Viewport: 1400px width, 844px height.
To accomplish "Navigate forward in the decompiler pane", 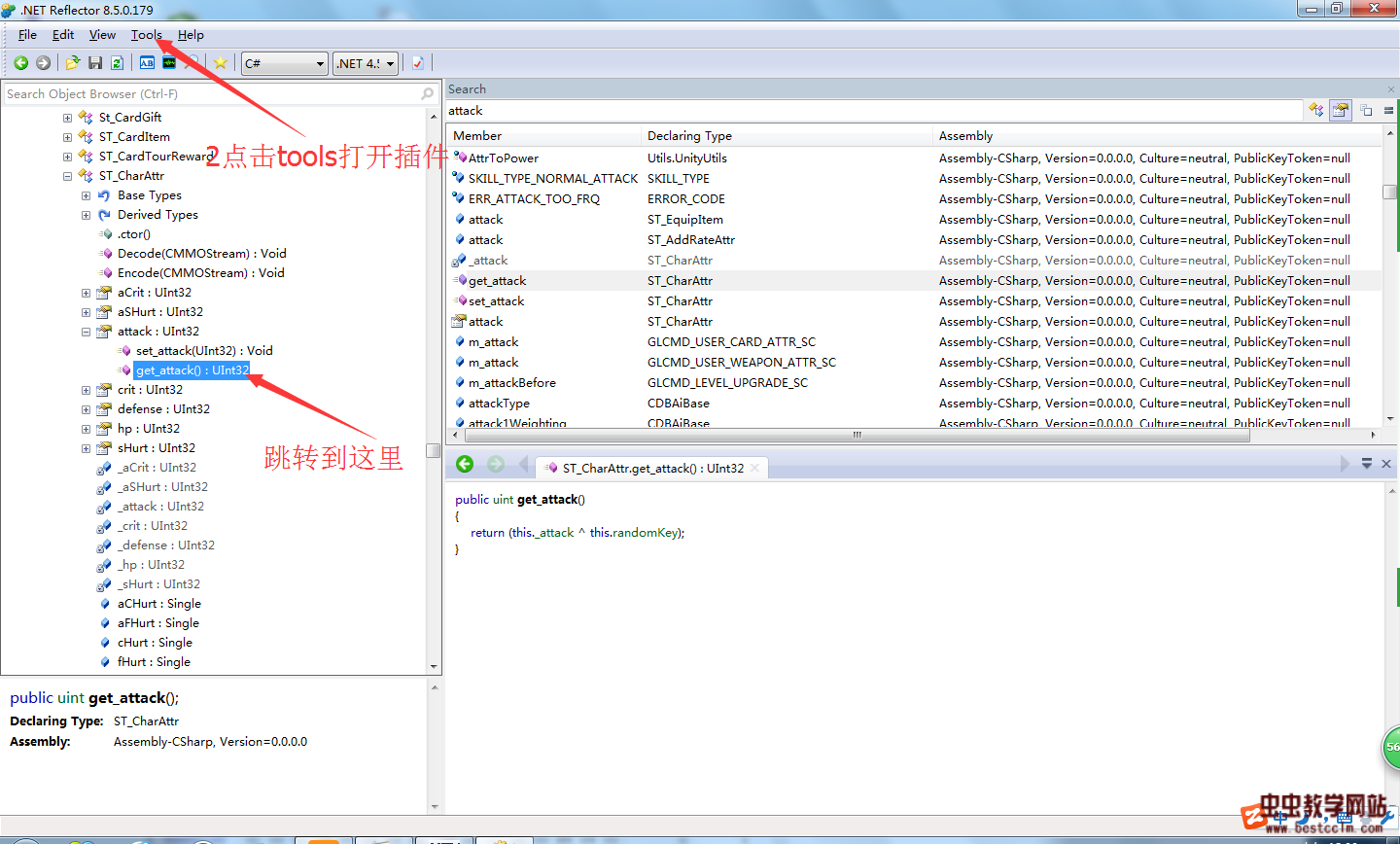I will [496, 464].
